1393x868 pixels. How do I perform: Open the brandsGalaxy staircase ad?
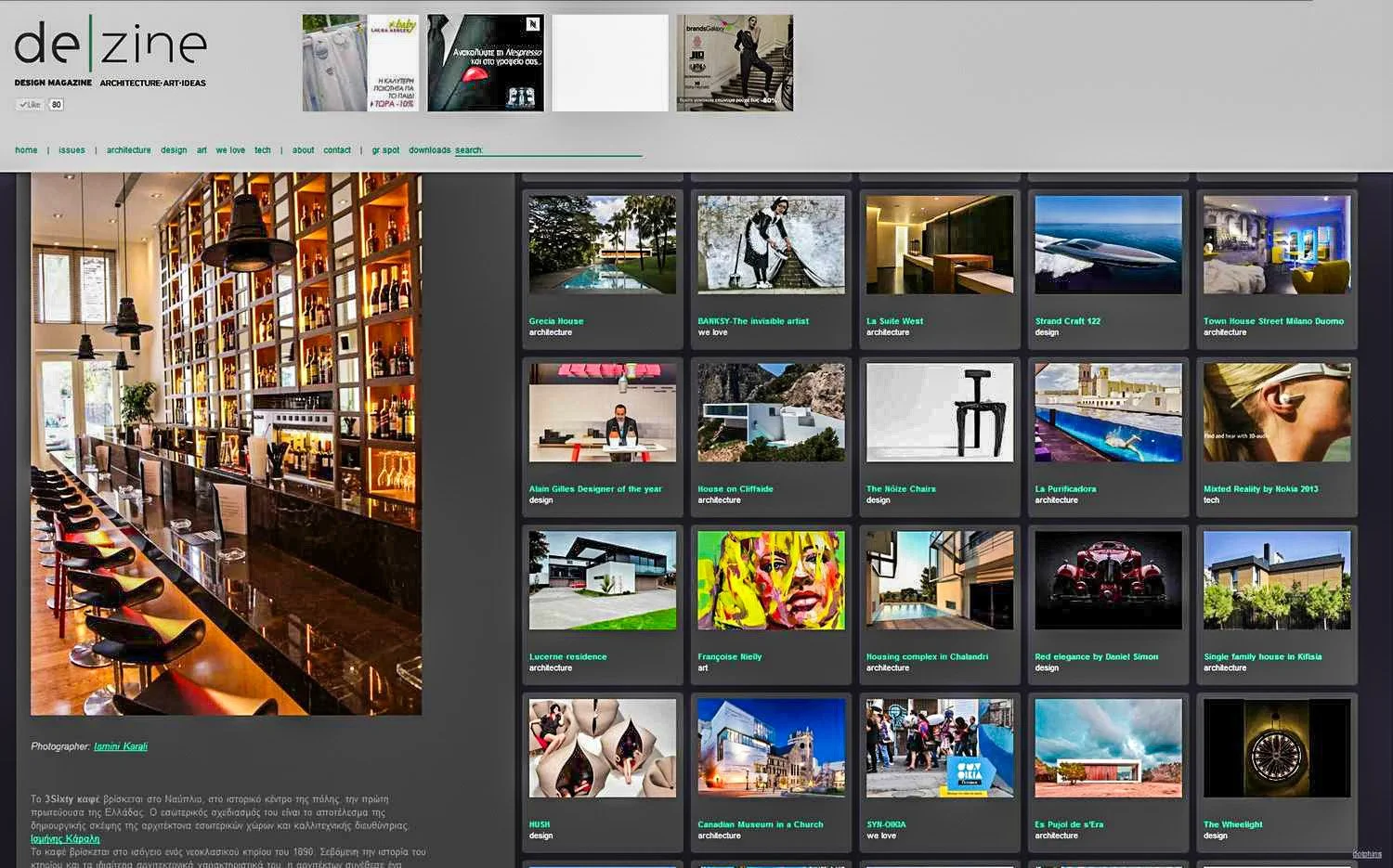click(x=735, y=63)
